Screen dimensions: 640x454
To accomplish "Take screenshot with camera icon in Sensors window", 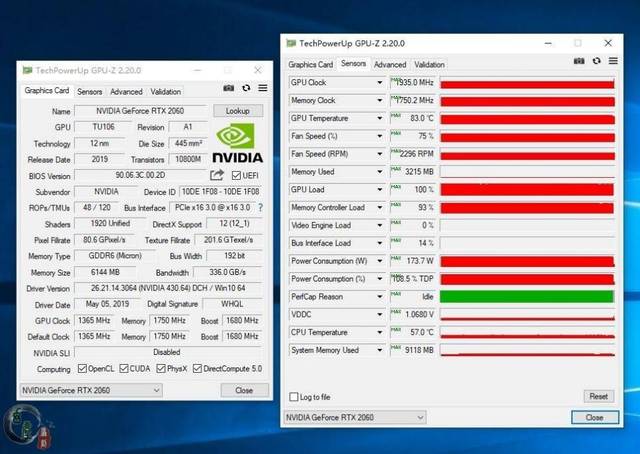I will click(x=579, y=61).
